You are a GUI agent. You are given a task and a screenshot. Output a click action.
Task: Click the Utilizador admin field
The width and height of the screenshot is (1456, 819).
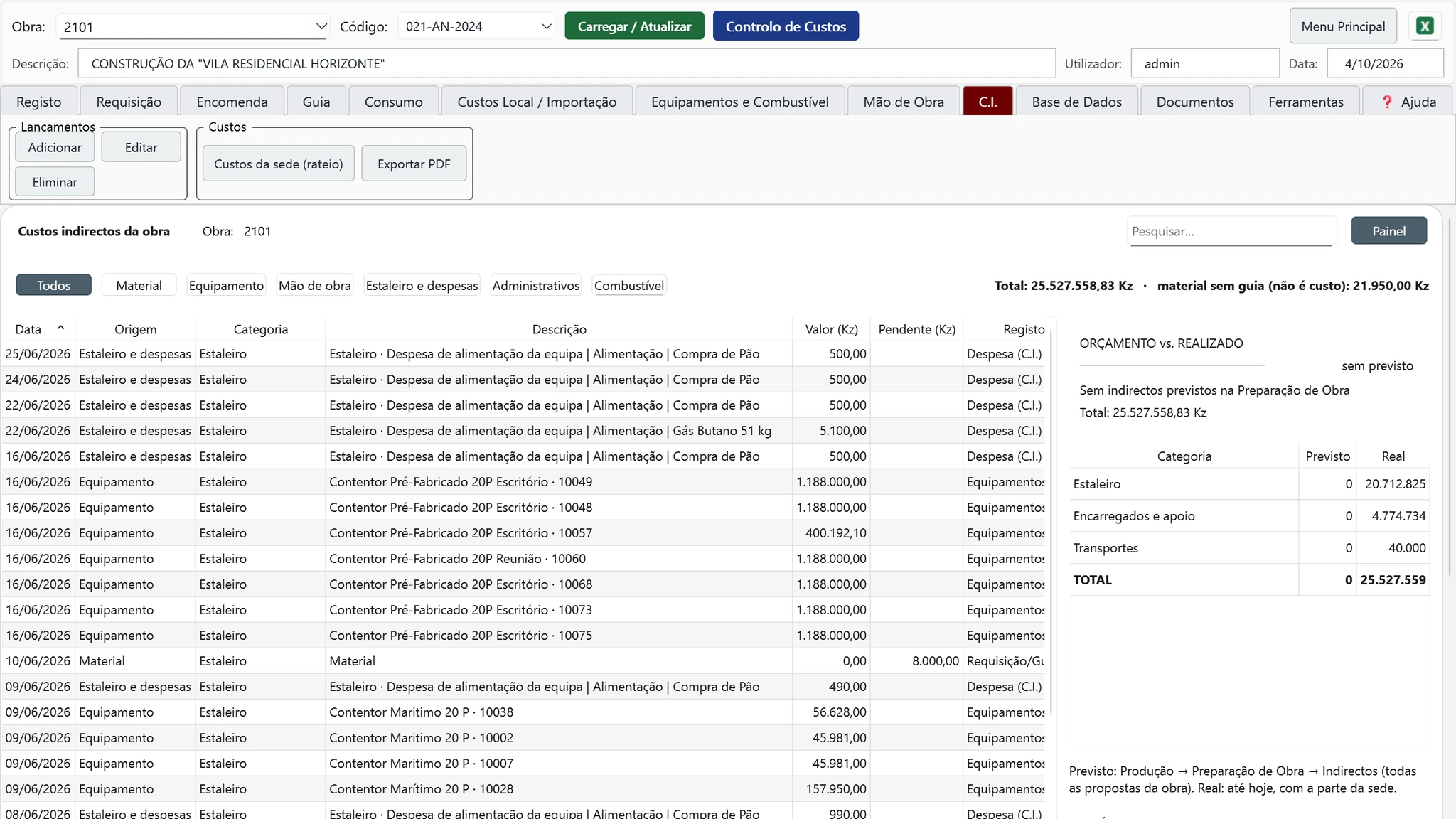point(1205,63)
